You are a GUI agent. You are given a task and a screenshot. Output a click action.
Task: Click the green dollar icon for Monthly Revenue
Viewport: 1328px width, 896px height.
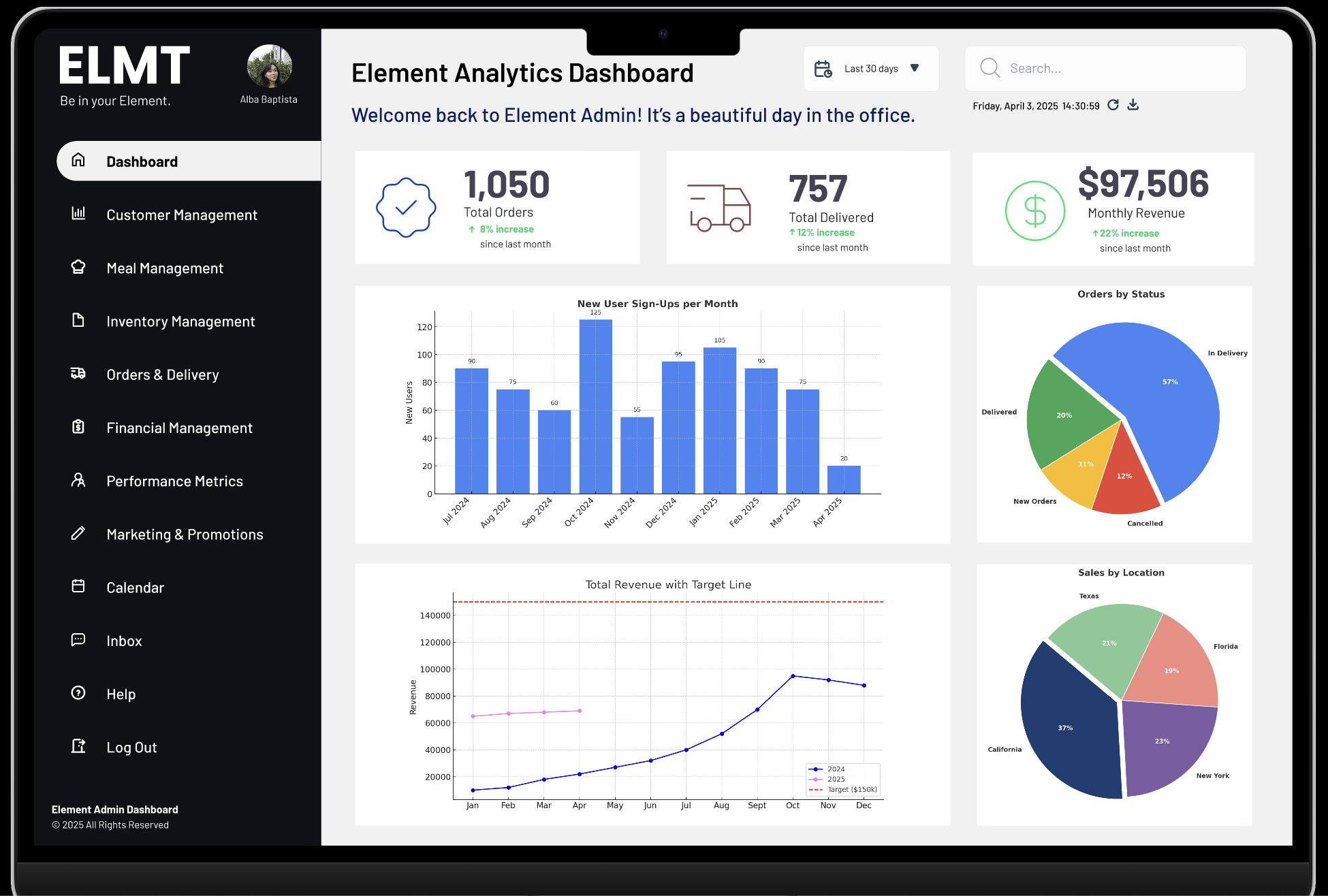[1035, 210]
